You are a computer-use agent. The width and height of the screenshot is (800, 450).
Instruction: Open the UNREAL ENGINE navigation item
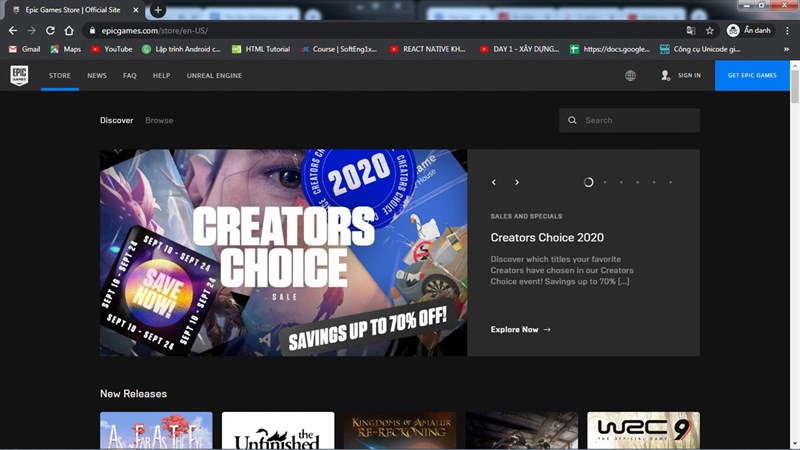(x=214, y=76)
